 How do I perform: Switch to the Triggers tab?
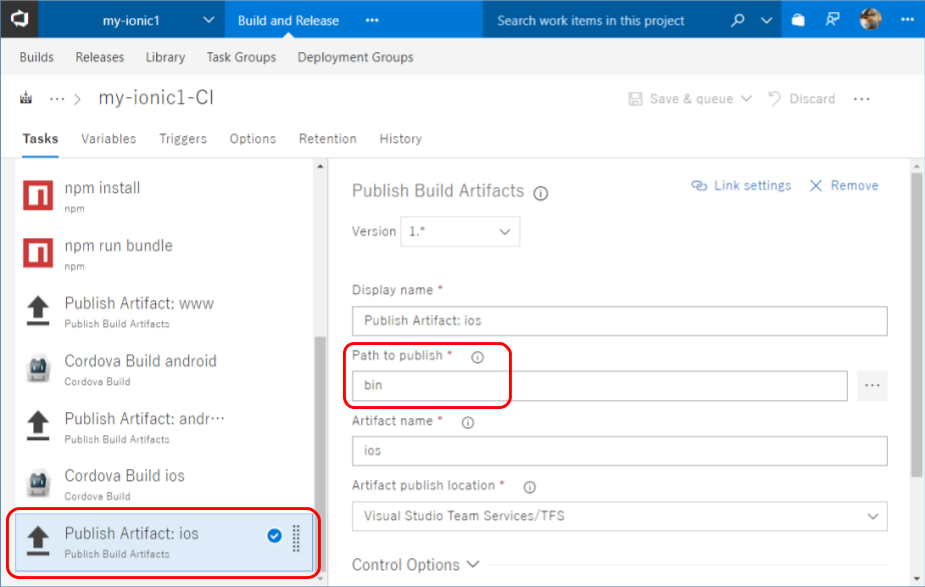[183, 139]
